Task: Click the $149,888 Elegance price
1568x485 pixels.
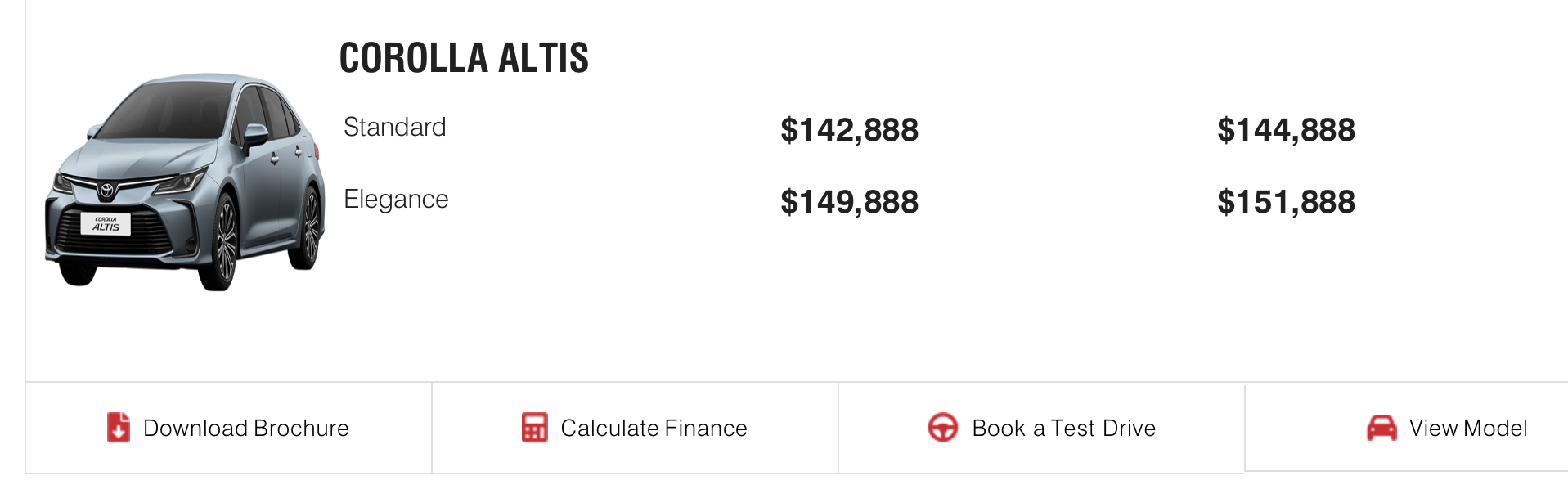Action: pyautogui.click(x=849, y=202)
